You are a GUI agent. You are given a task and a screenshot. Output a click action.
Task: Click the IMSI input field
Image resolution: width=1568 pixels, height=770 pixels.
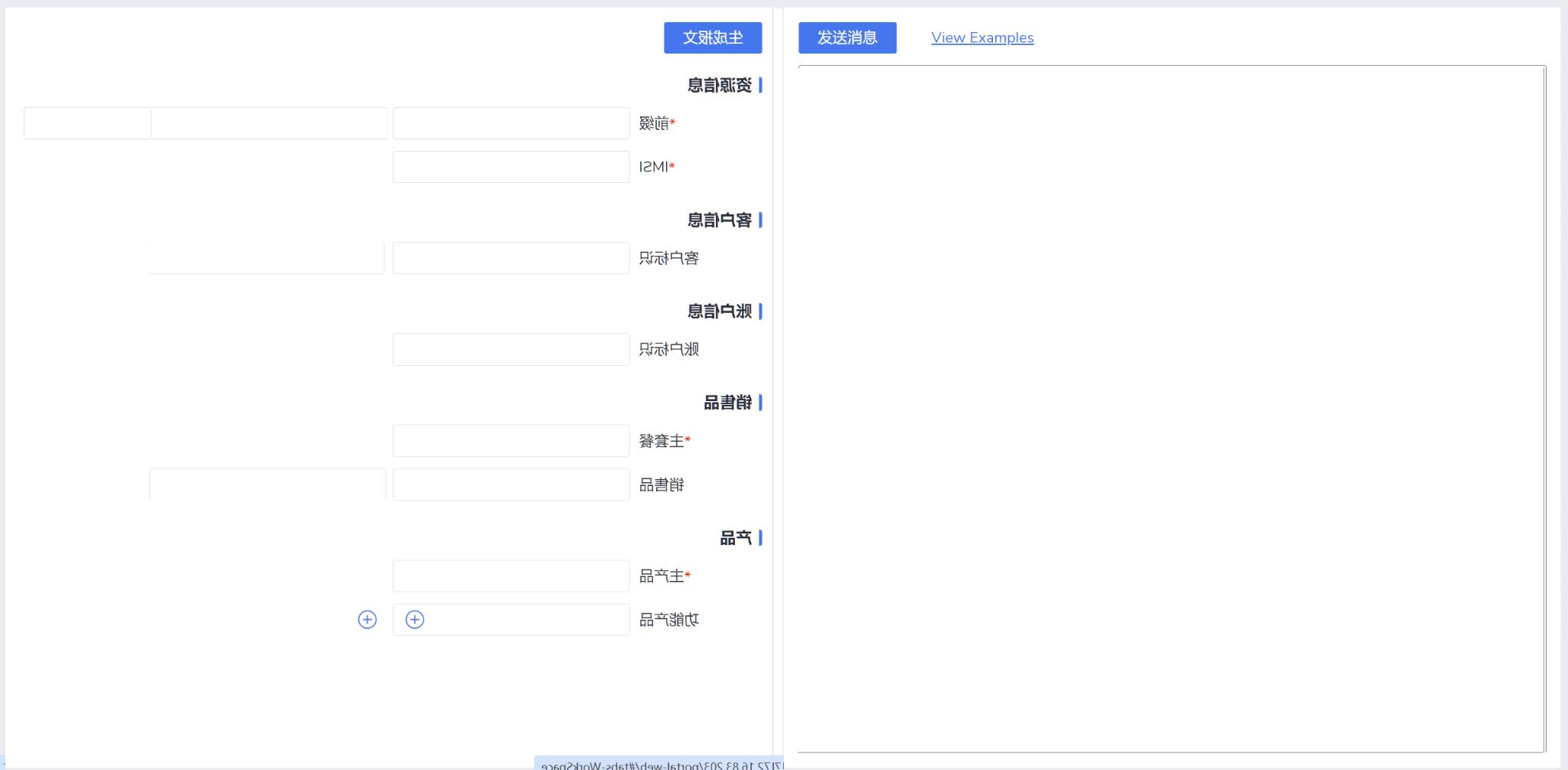pos(511,167)
